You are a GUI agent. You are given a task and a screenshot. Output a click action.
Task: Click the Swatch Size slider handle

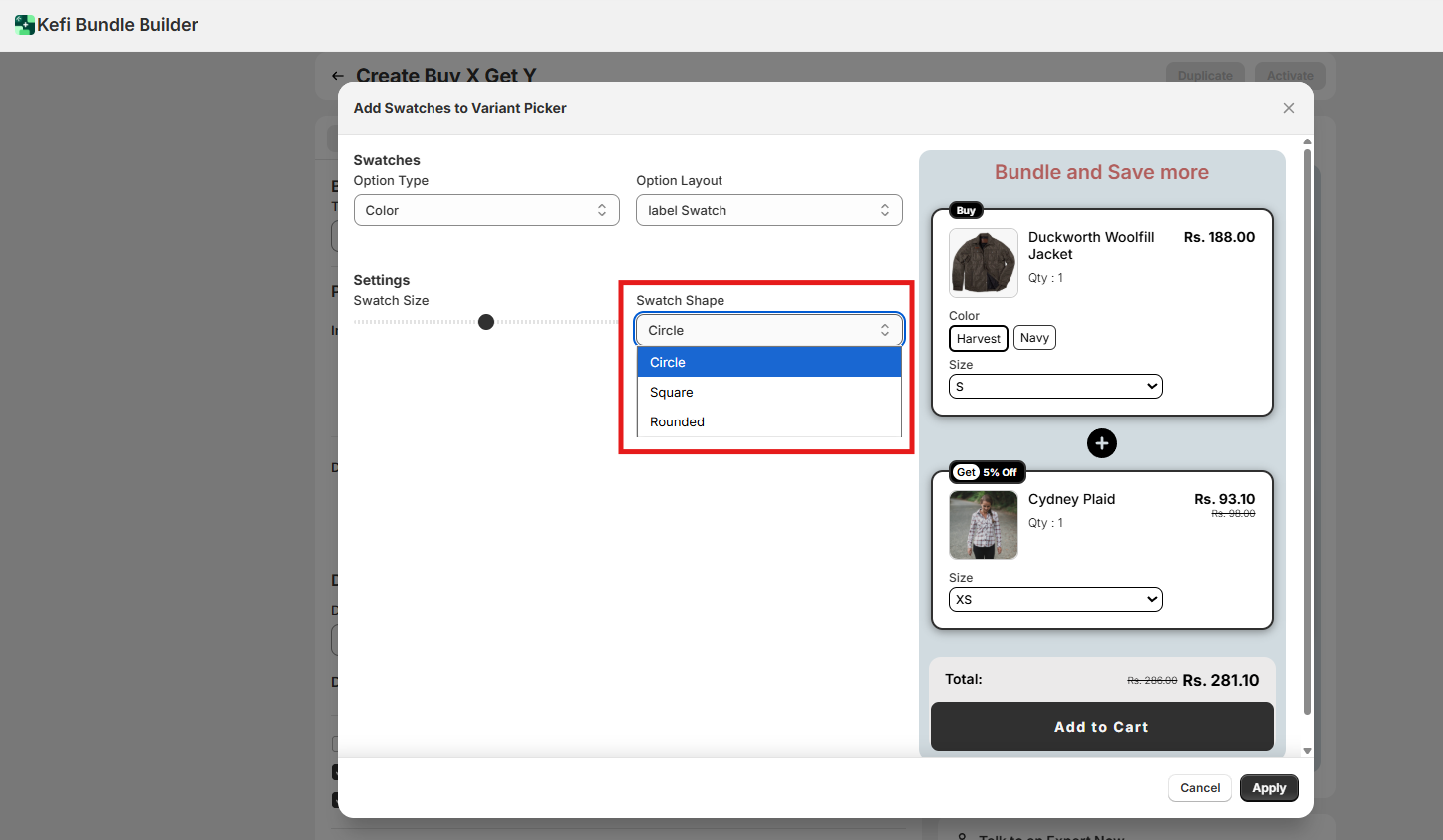pyautogui.click(x=486, y=322)
